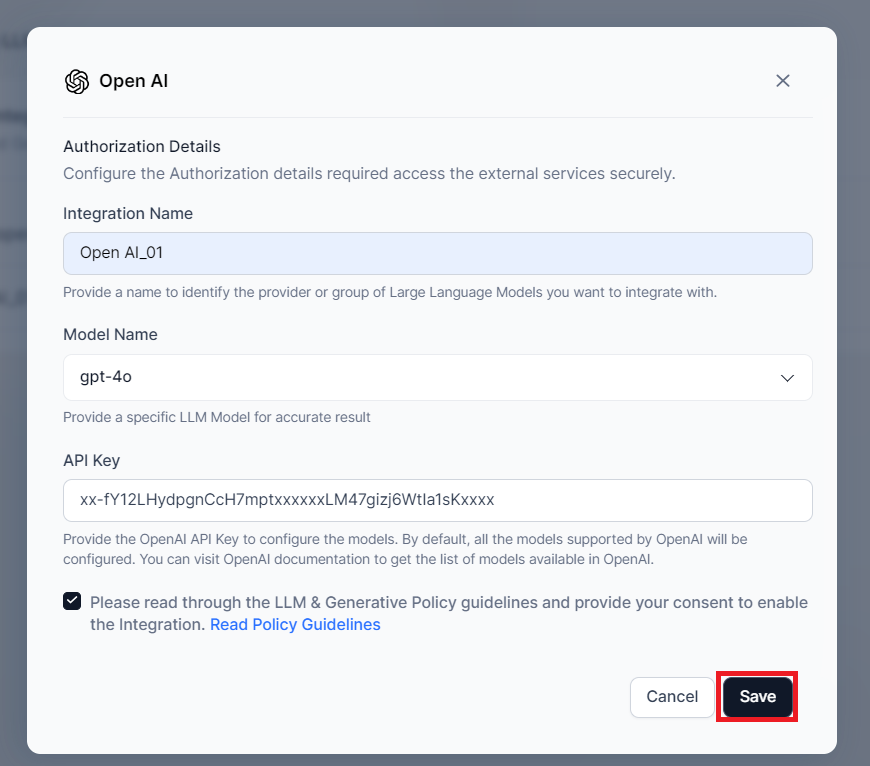
Task: Click the Integration Name field label
Action: (x=128, y=213)
